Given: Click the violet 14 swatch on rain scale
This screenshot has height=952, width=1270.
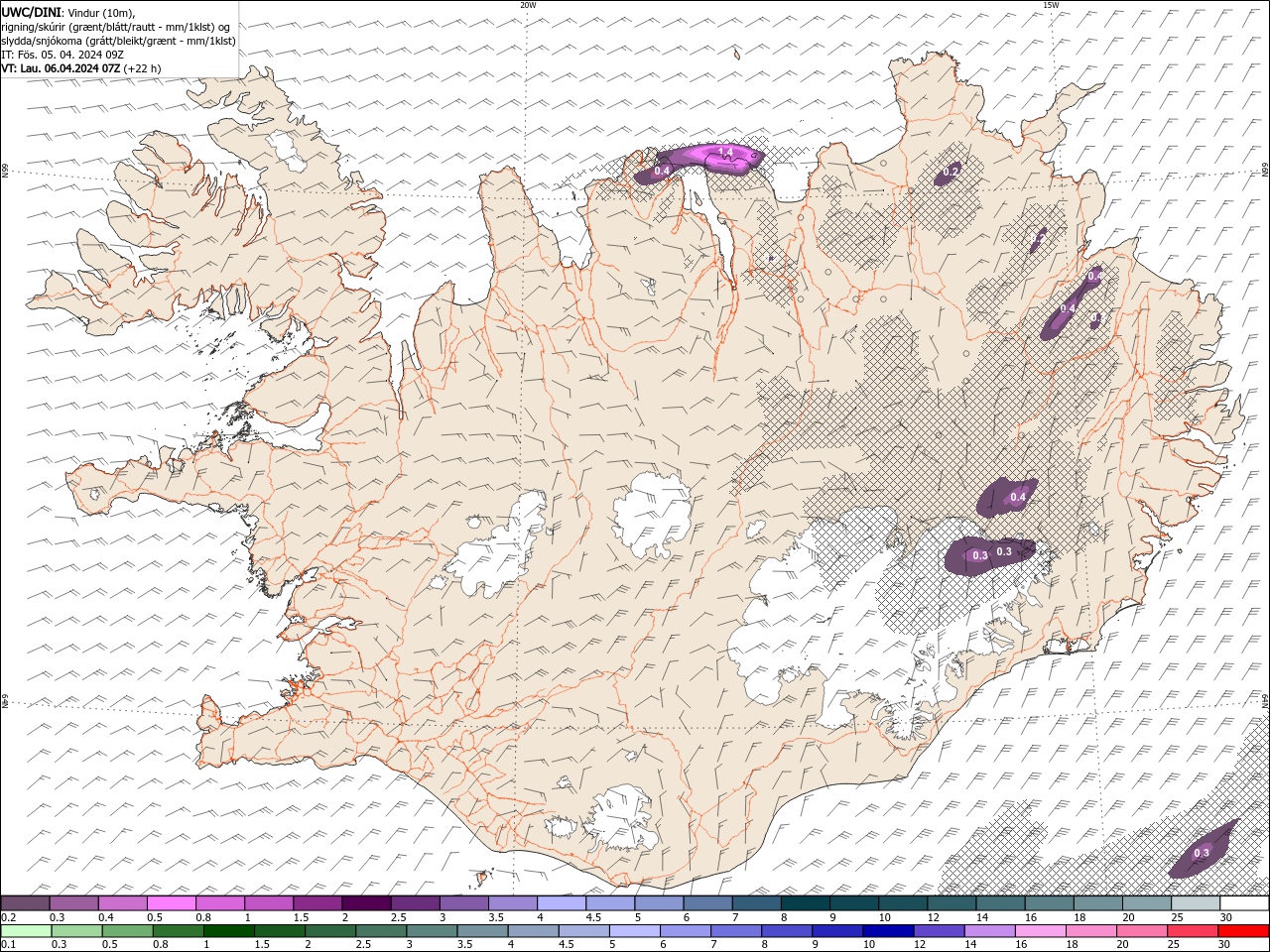Looking at the screenshot, I should point(990,931).
